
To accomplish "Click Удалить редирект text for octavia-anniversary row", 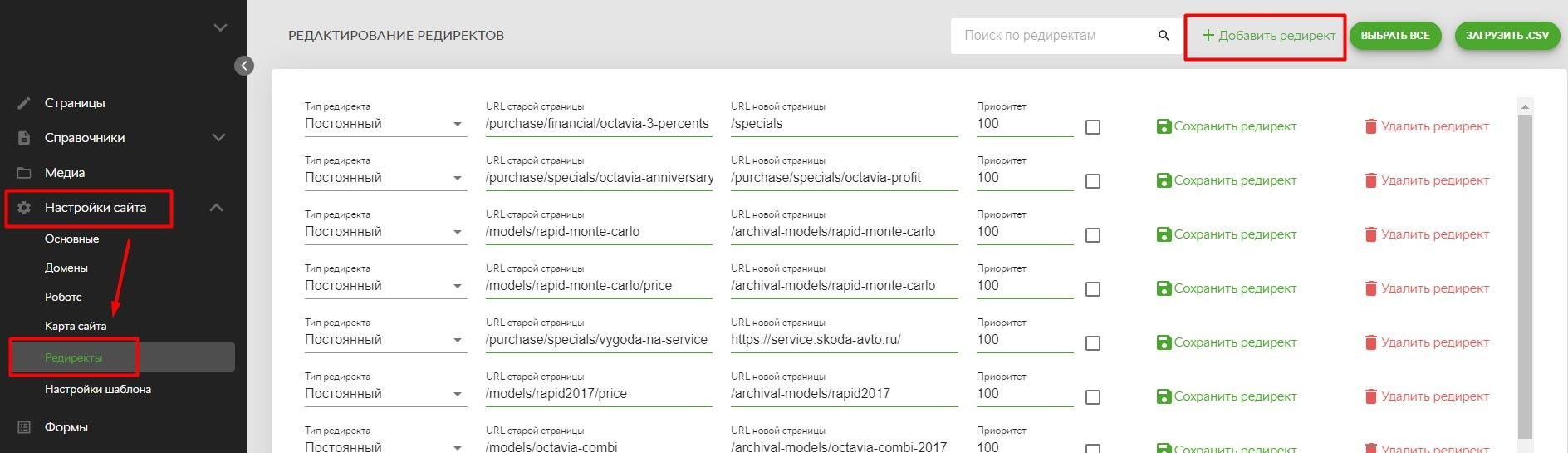I will tap(1435, 180).
